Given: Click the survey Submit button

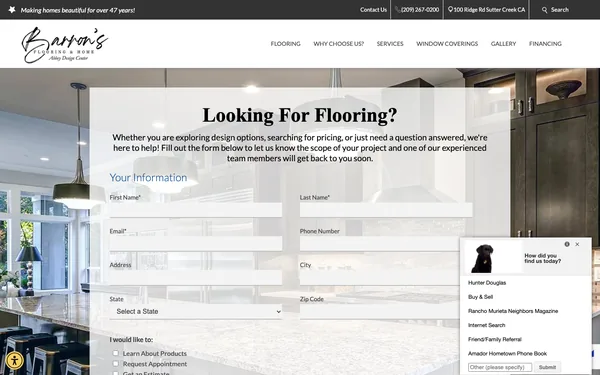Looking at the screenshot, I should 547,367.
